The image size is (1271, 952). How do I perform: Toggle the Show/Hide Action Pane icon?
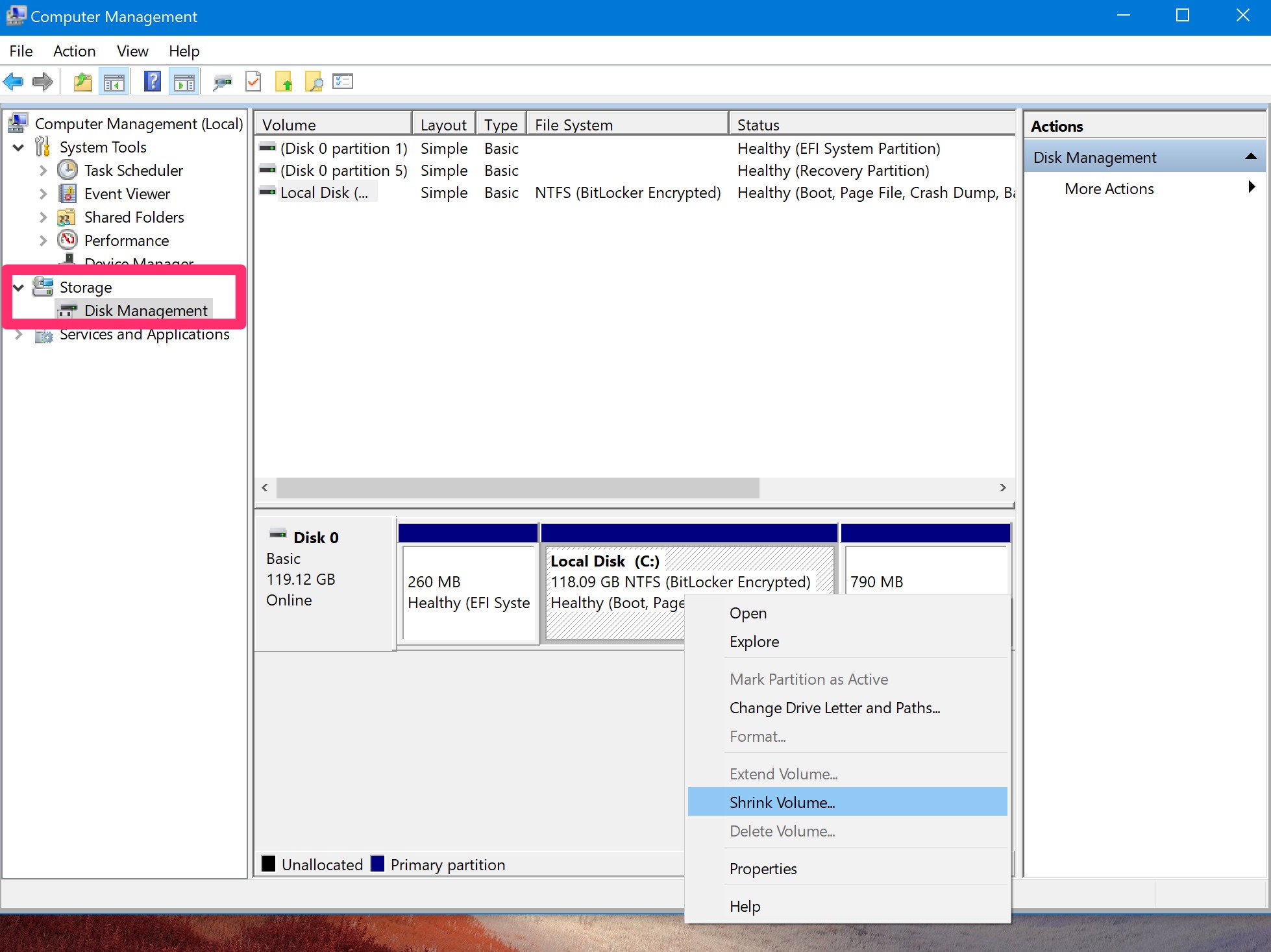(184, 82)
